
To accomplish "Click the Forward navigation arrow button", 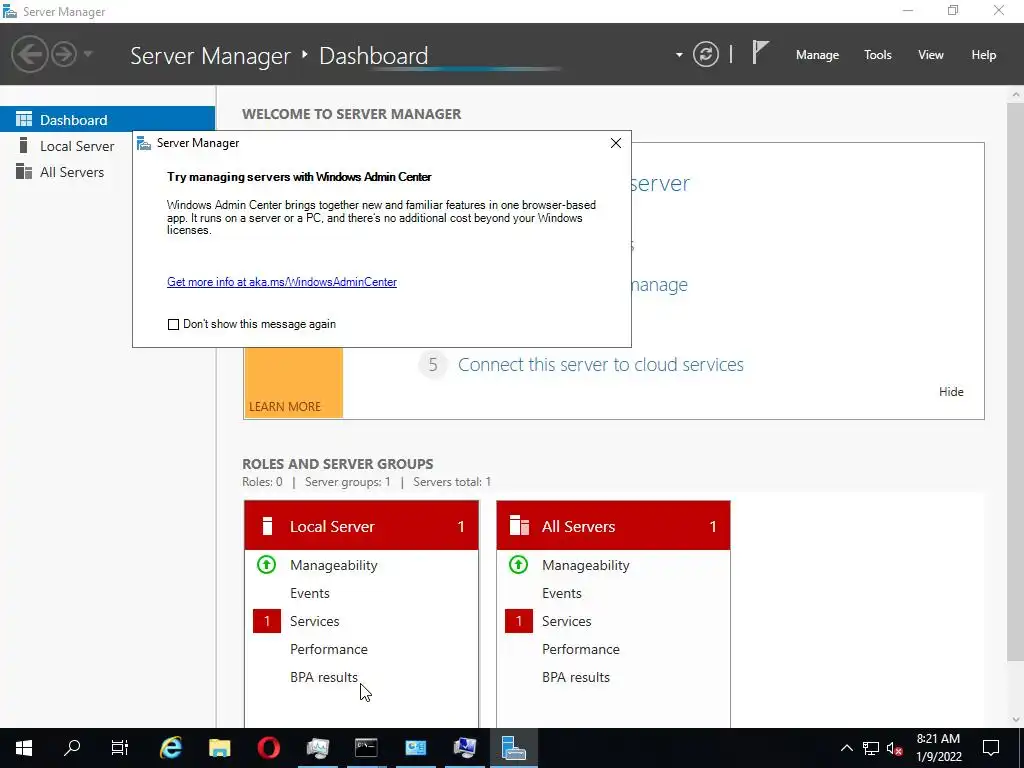I will click(64, 54).
